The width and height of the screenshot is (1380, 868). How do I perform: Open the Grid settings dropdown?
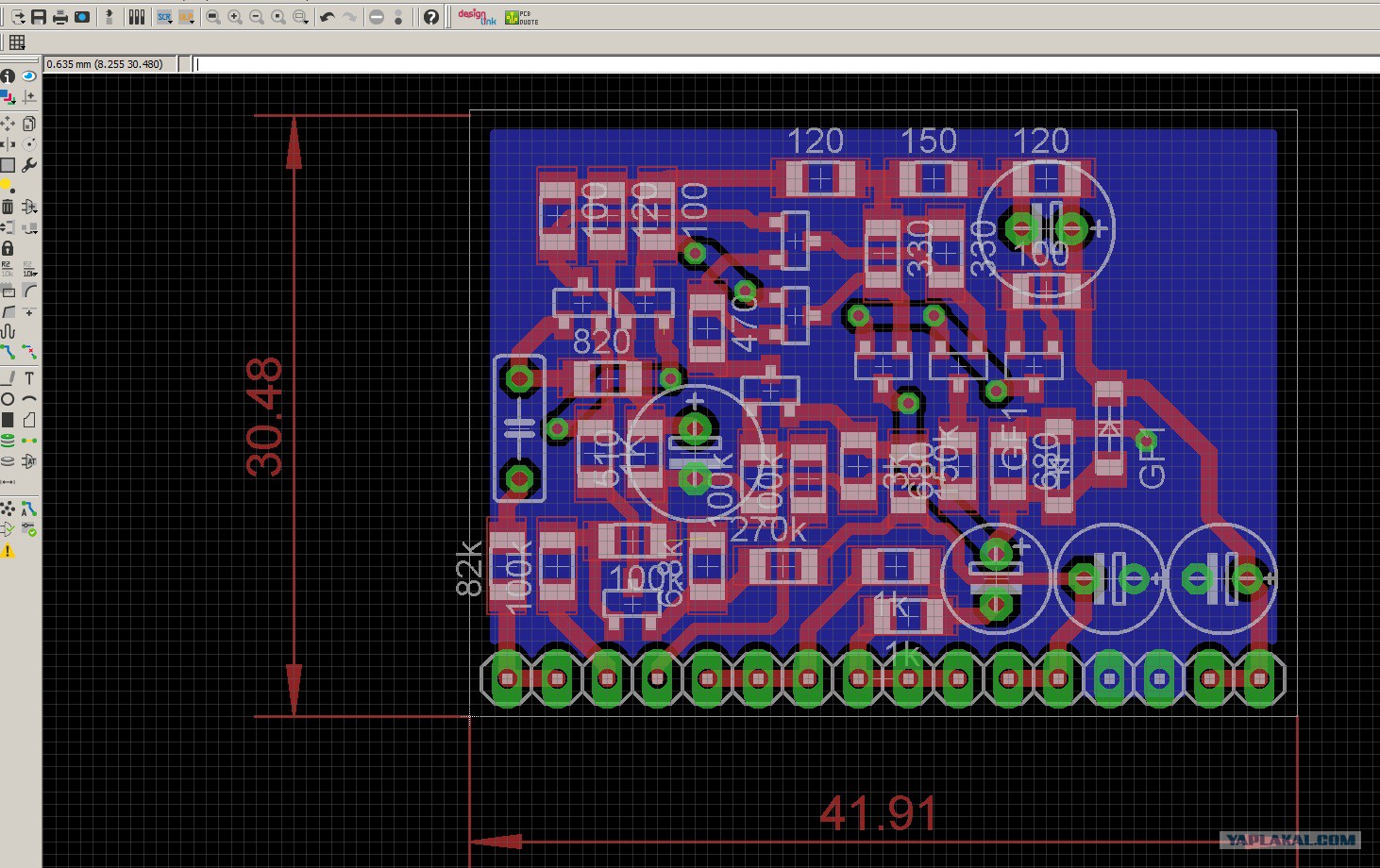click(17, 42)
